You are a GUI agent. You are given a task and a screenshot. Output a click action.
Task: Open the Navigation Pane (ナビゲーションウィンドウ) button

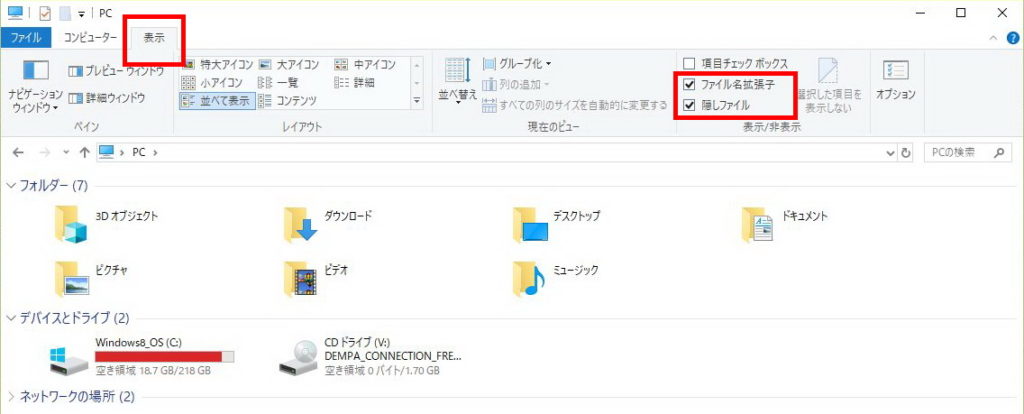[x=36, y=83]
